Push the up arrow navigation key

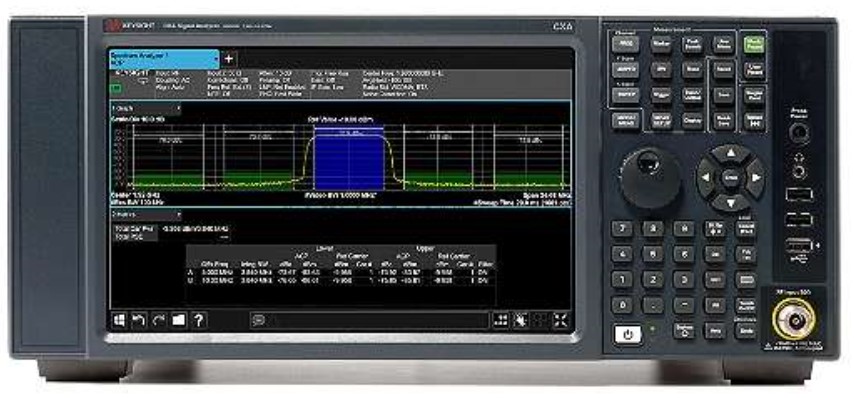[x=731, y=154]
